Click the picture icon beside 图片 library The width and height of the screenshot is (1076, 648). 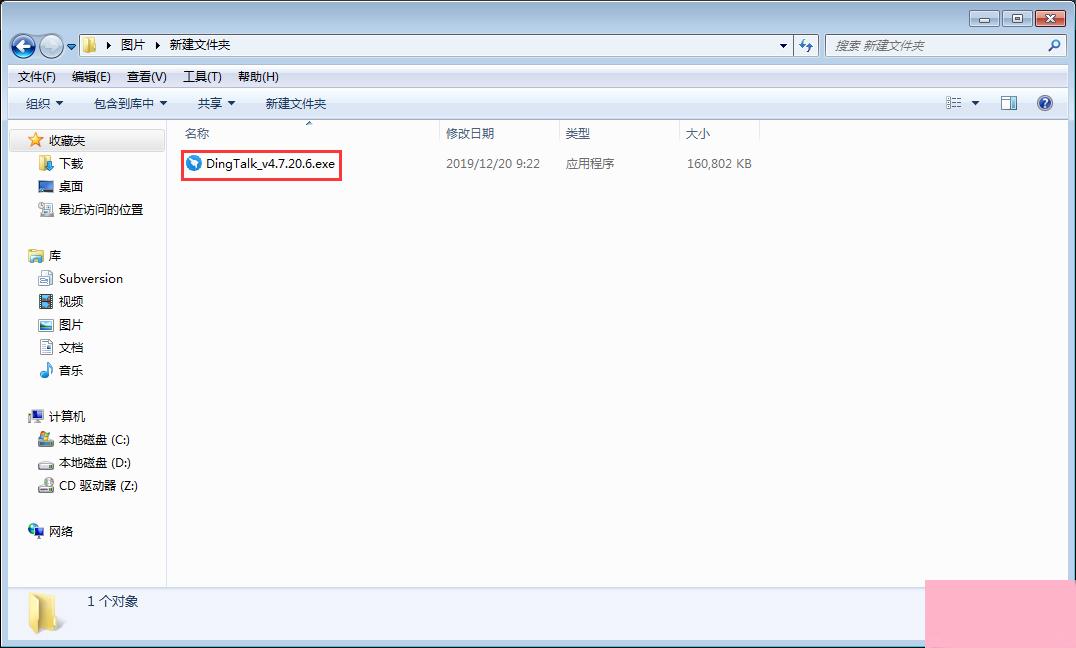pos(46,325)
